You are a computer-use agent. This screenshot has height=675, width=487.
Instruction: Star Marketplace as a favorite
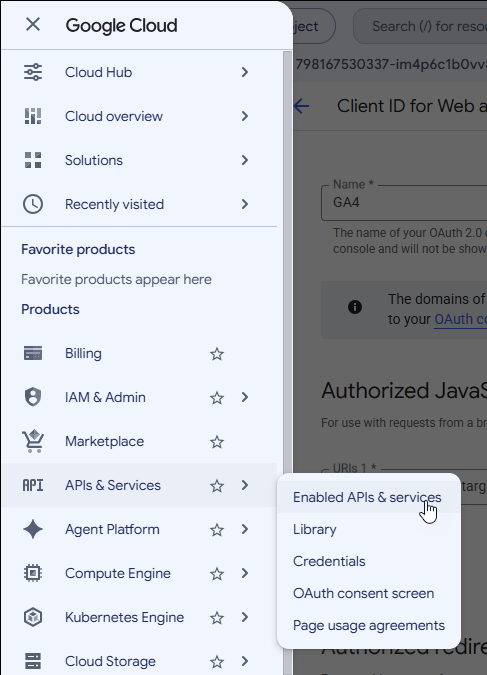click(x=217, y=442)
